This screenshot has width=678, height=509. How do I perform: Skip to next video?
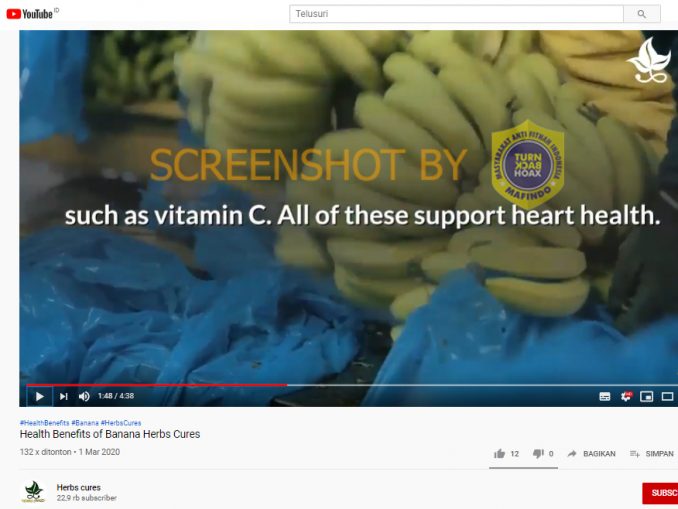click(x=64, y=396)
